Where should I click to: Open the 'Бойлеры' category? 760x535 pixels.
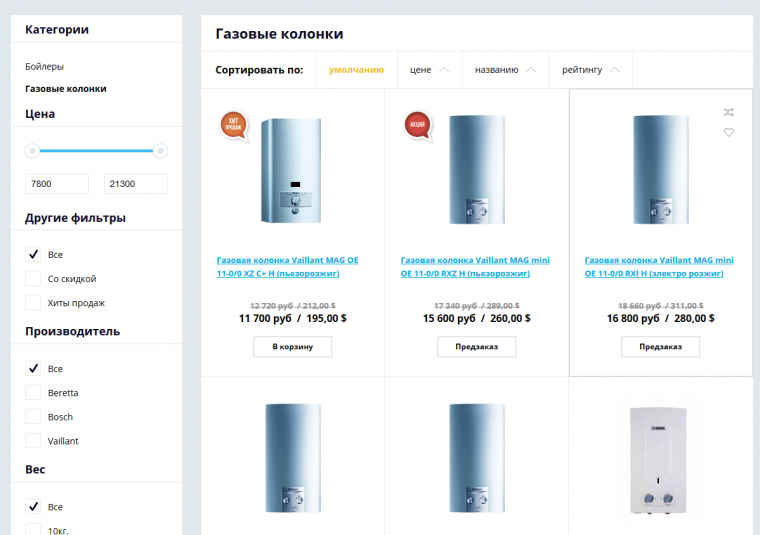[44, 67]
